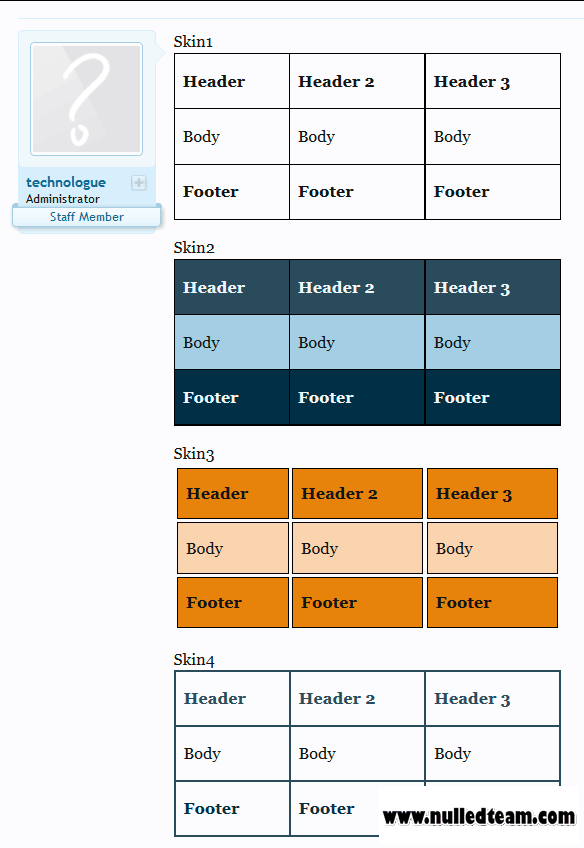Click the default avatar question mark image
Viewport: 584px width, 848px height.
tap(87, 99)
